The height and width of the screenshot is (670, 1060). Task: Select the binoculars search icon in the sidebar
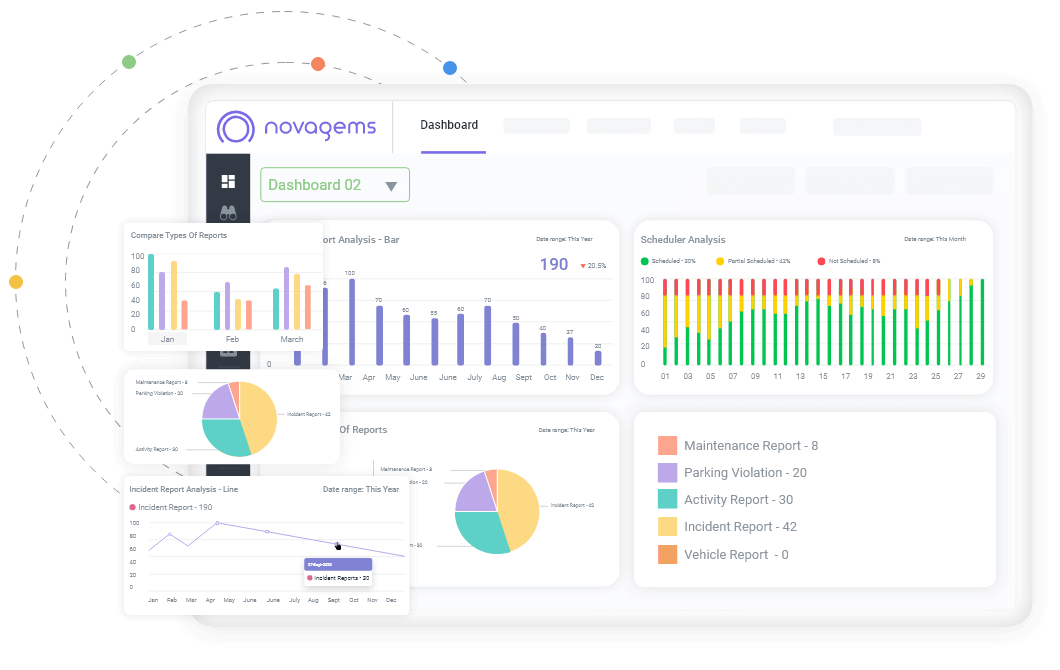[x=228, y=213]
